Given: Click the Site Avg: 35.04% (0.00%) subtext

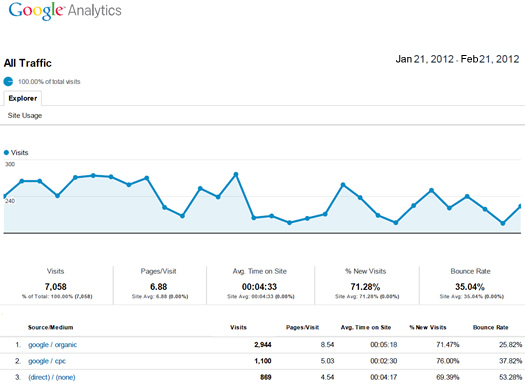Looking at the screenshot, I should [x=472, y=297].
